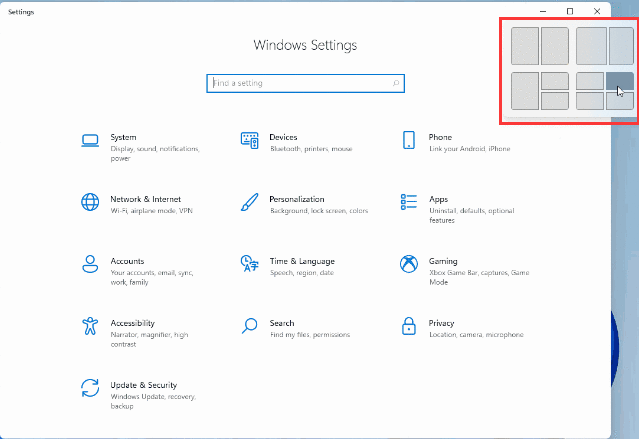Snap window to bottom-right zone of three-zone layout
The width and height of the screenshot is (639, 439).
[555, 101]
